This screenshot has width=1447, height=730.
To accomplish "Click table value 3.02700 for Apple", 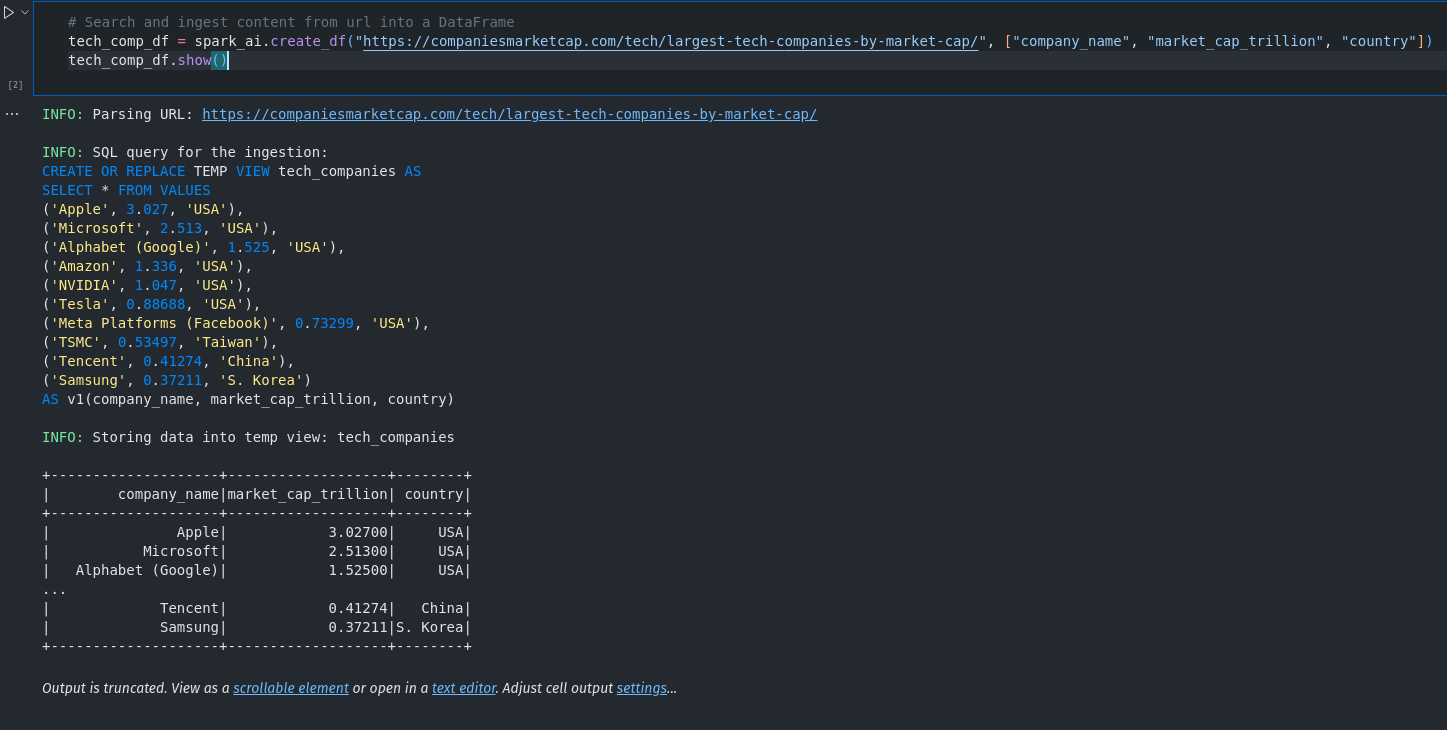I will (x=358, y=532).
